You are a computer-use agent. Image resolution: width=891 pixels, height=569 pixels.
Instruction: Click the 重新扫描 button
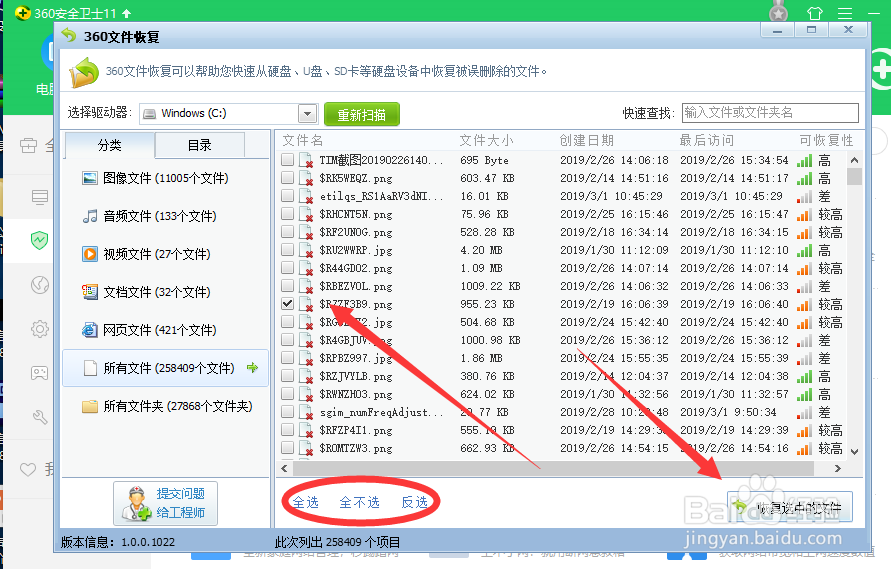tap(362, 115)
